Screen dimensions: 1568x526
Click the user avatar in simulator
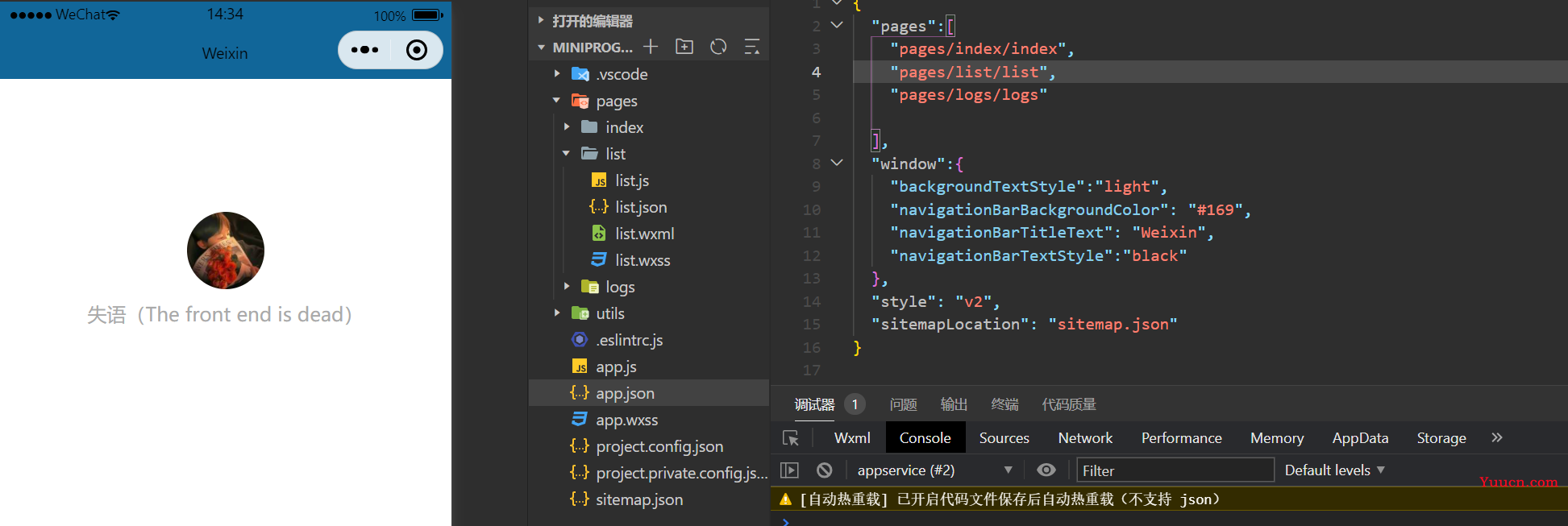pyautogui.click(x=226, y=251)
